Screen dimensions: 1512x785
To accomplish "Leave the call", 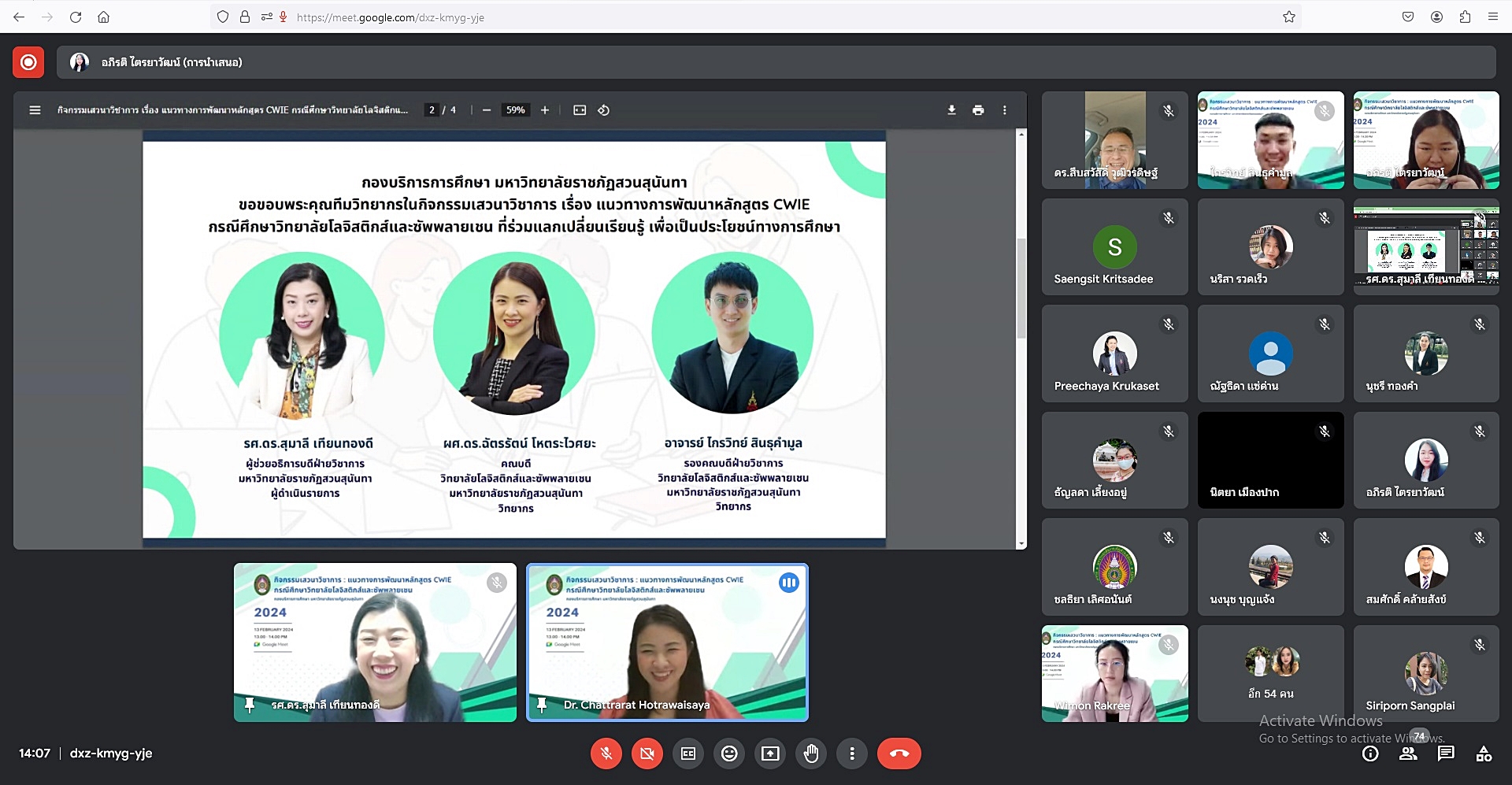I will tap(899, 754).
